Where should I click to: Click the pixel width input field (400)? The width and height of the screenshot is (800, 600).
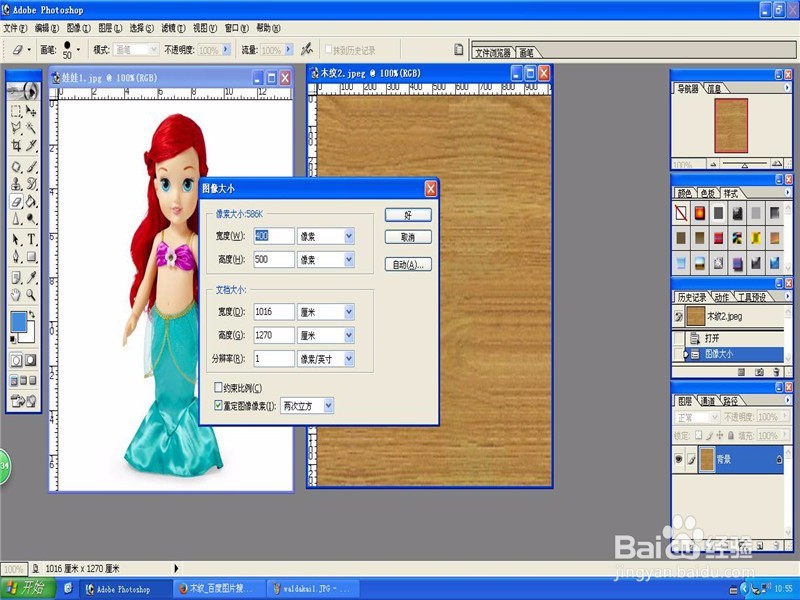click(x=273, y=236)
